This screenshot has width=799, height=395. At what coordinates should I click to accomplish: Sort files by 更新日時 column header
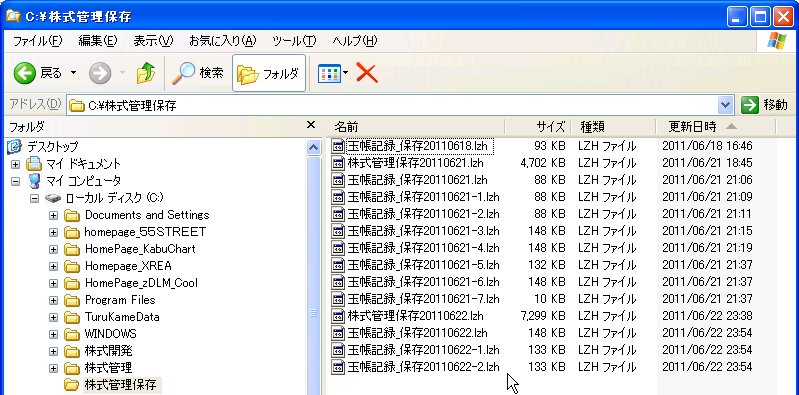pos(715,126)
